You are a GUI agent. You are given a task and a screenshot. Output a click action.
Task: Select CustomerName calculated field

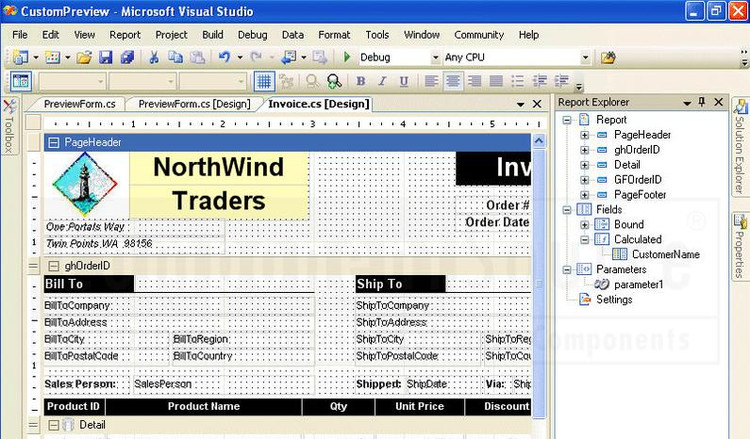coord(665,254)
